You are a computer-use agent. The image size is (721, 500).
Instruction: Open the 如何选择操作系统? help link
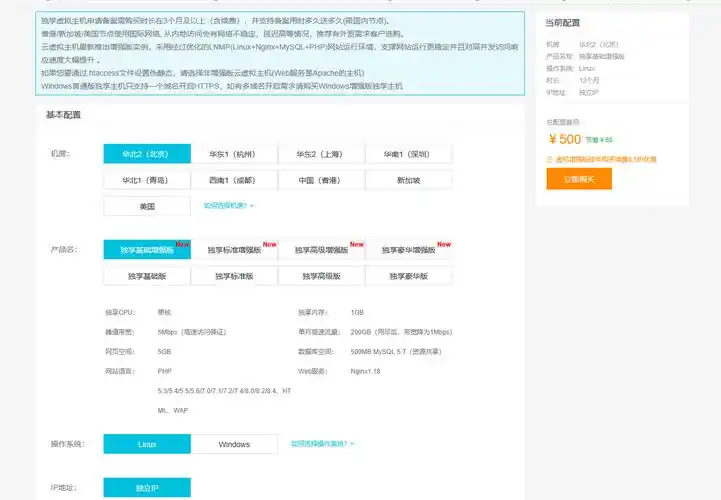tap(323, 444)
